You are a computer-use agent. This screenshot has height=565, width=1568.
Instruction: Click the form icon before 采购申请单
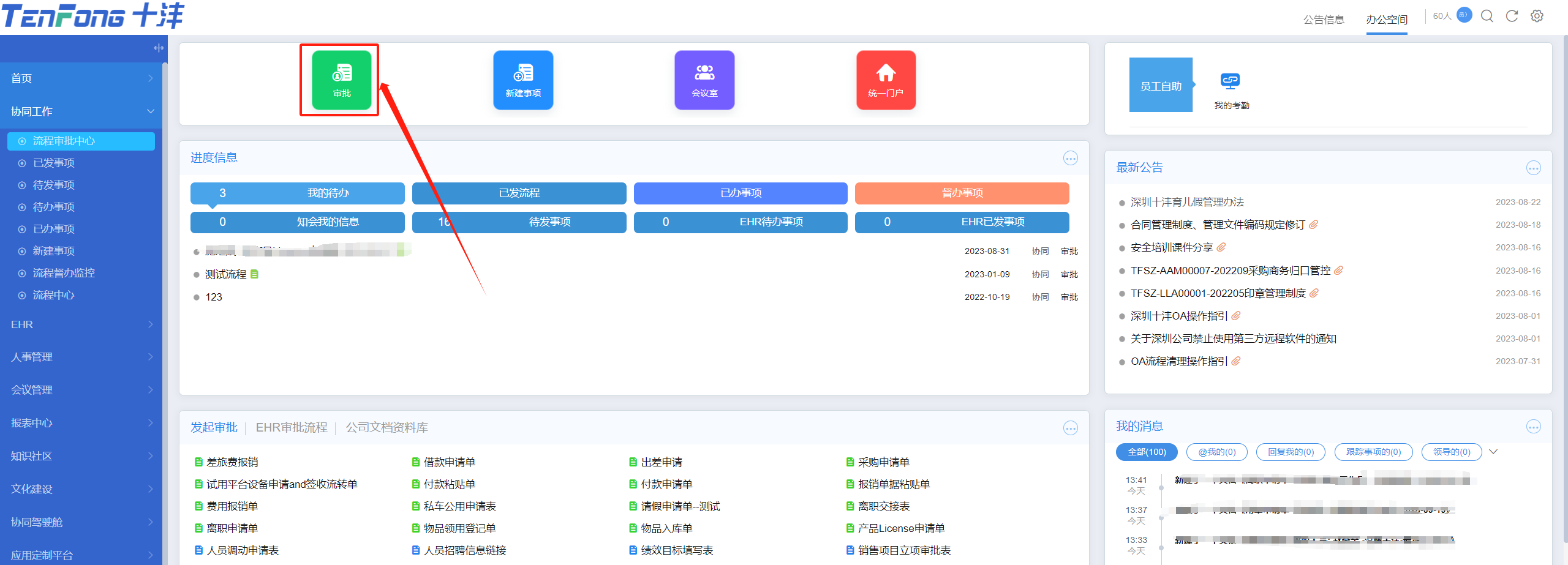coord(850,462)
